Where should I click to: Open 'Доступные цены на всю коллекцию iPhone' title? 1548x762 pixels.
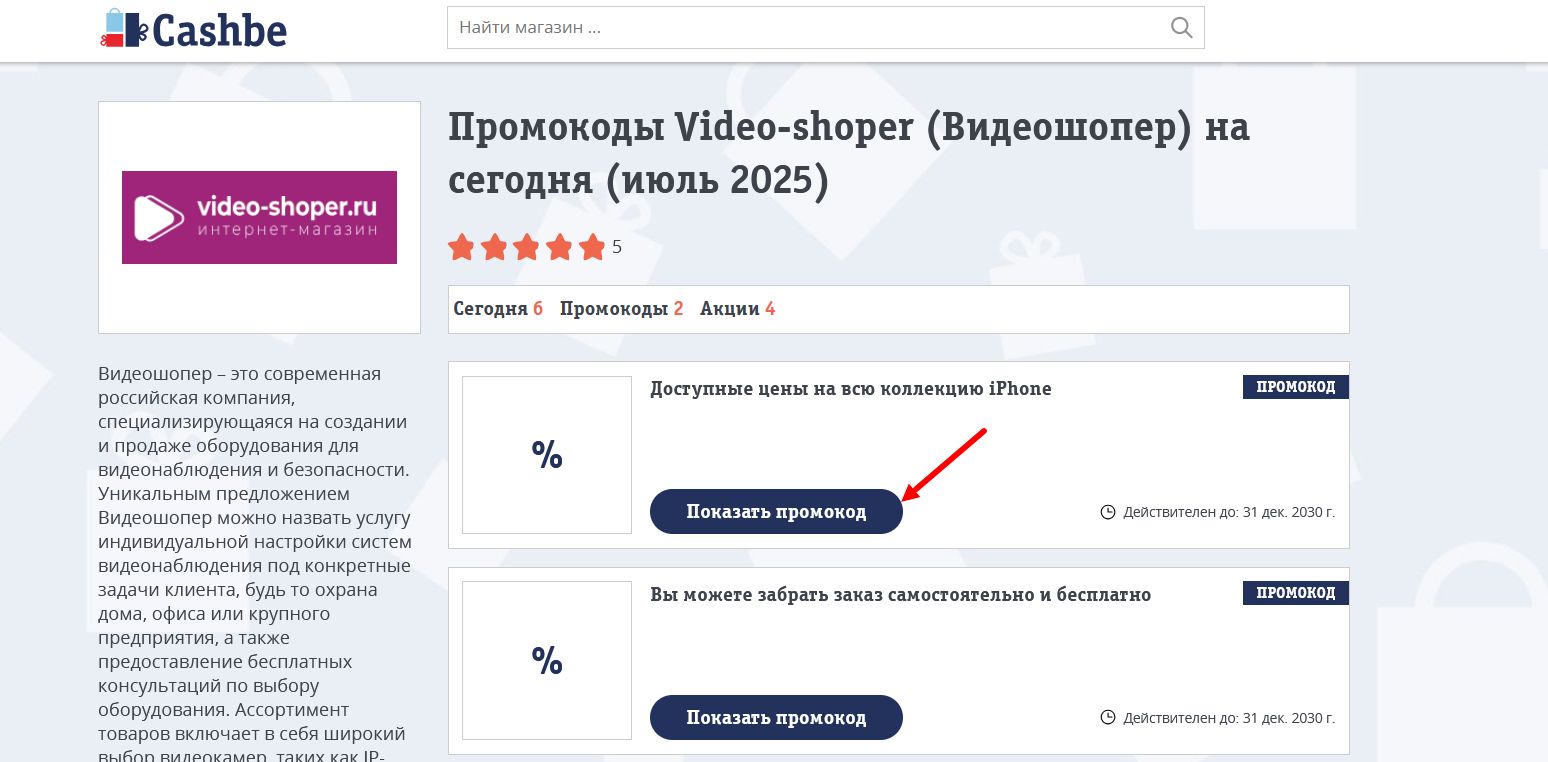[851, 389]
